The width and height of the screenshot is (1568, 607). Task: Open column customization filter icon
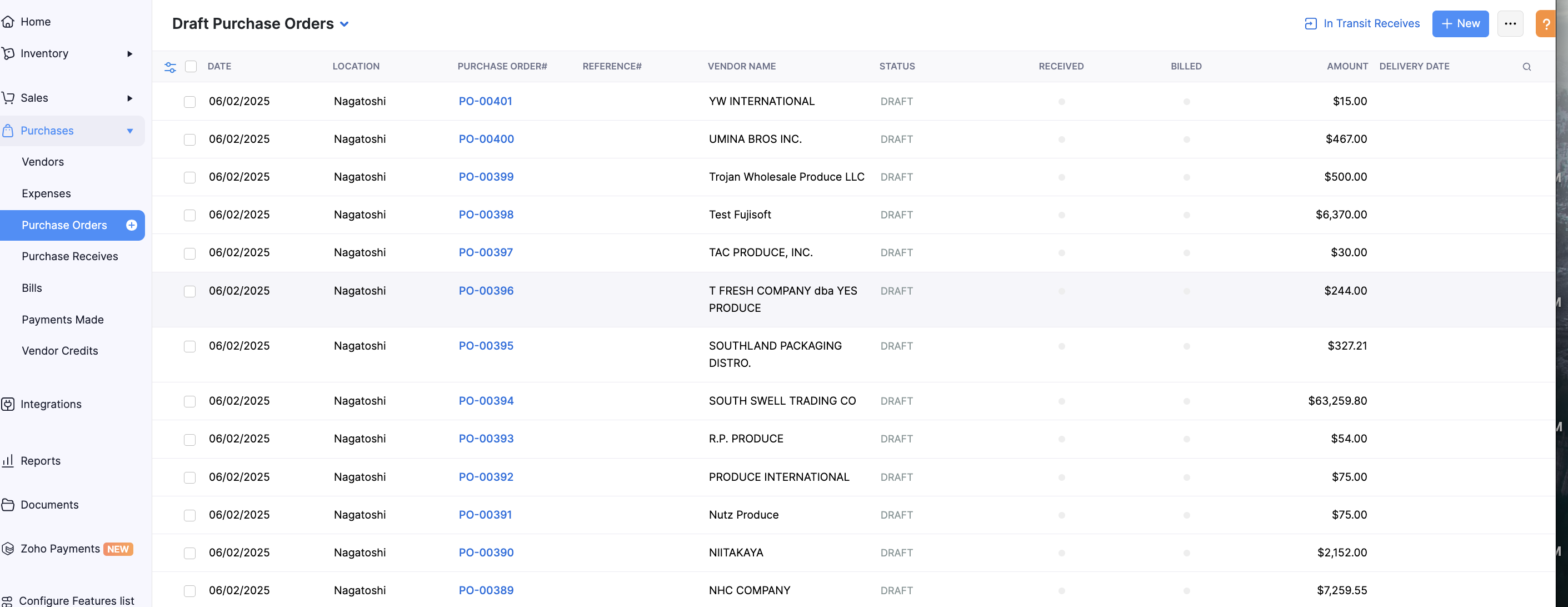(171, 67)
